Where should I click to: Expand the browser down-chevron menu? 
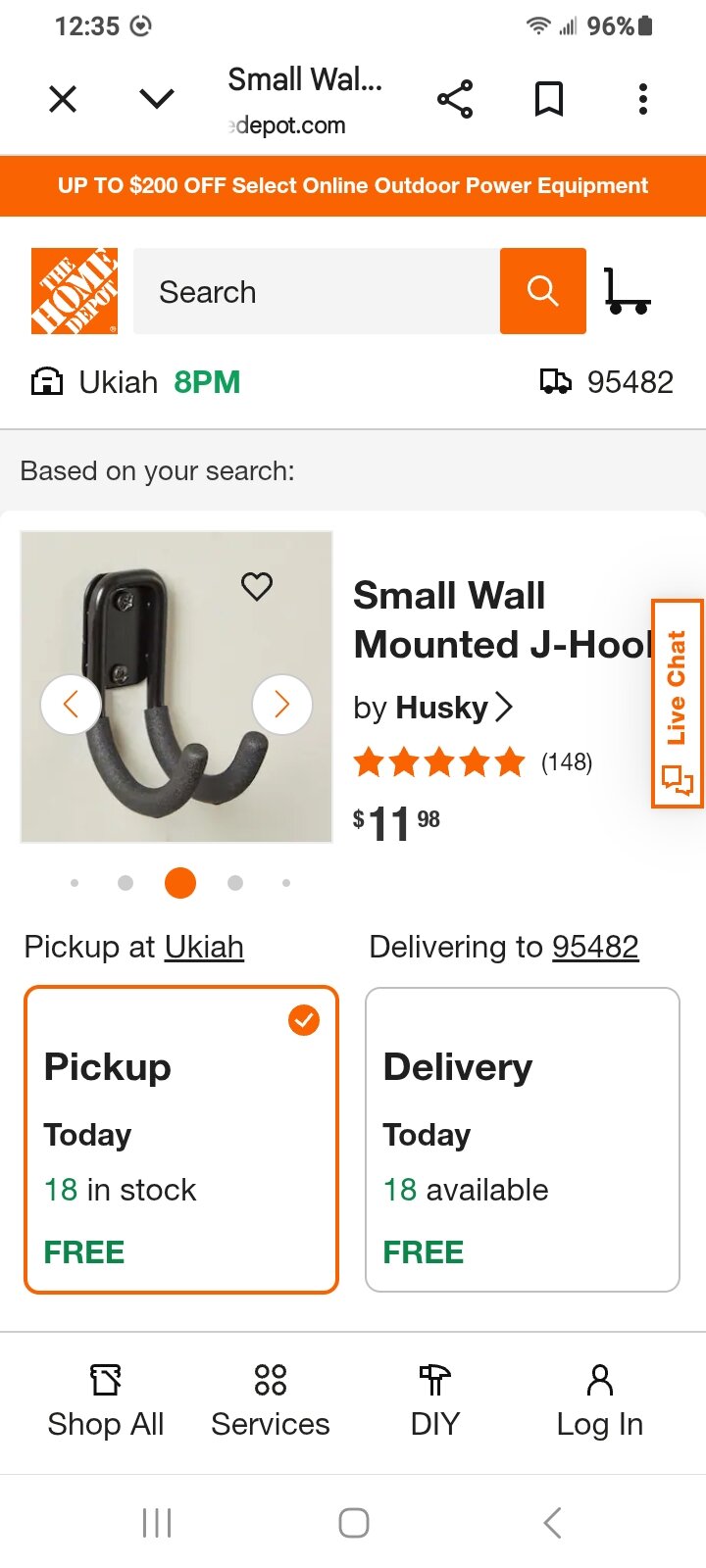pyautogui.click(x=157, y=99)
